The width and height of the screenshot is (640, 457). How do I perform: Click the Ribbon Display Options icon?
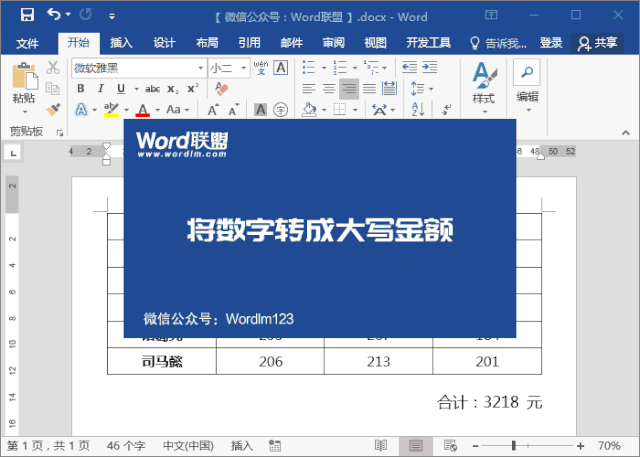coord(491,15)
